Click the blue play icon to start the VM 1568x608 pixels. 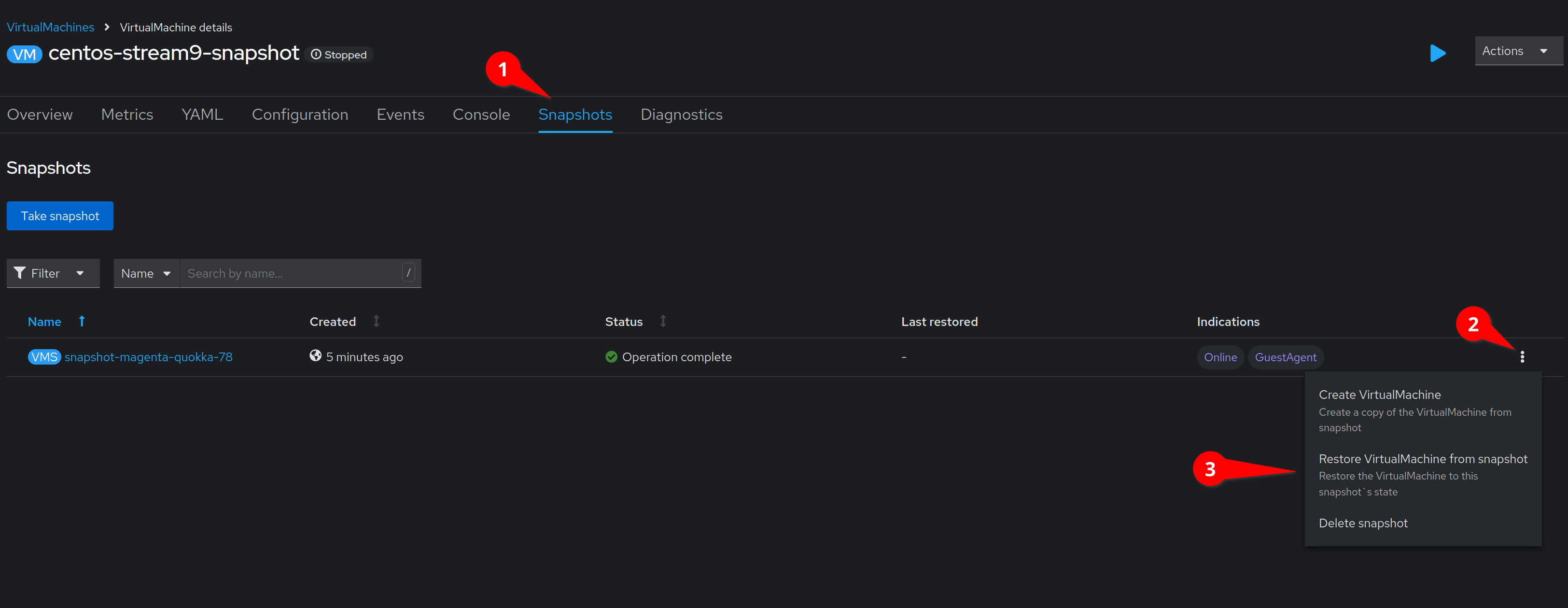1438,54
